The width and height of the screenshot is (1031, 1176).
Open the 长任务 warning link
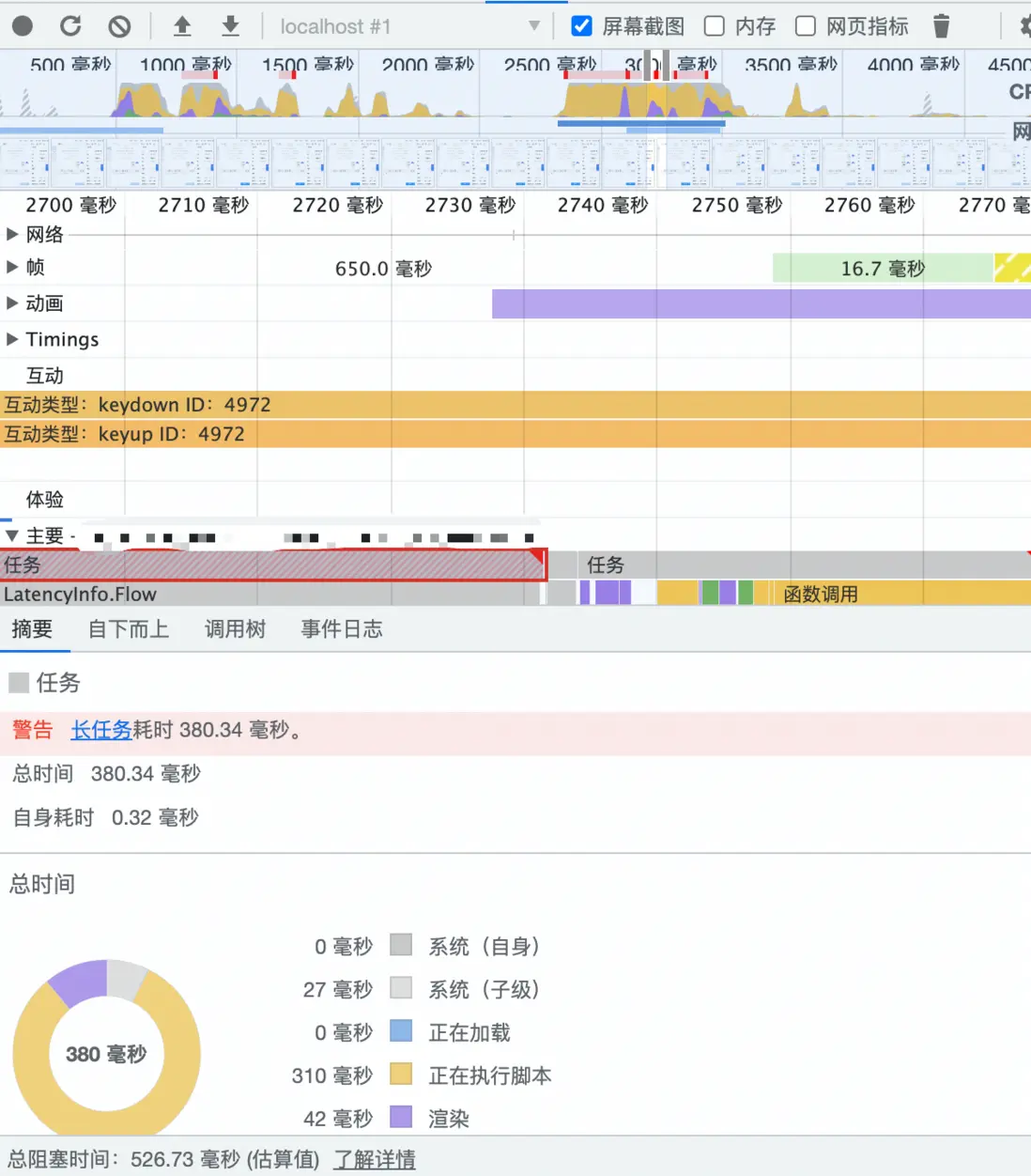(x=101, y=730)
